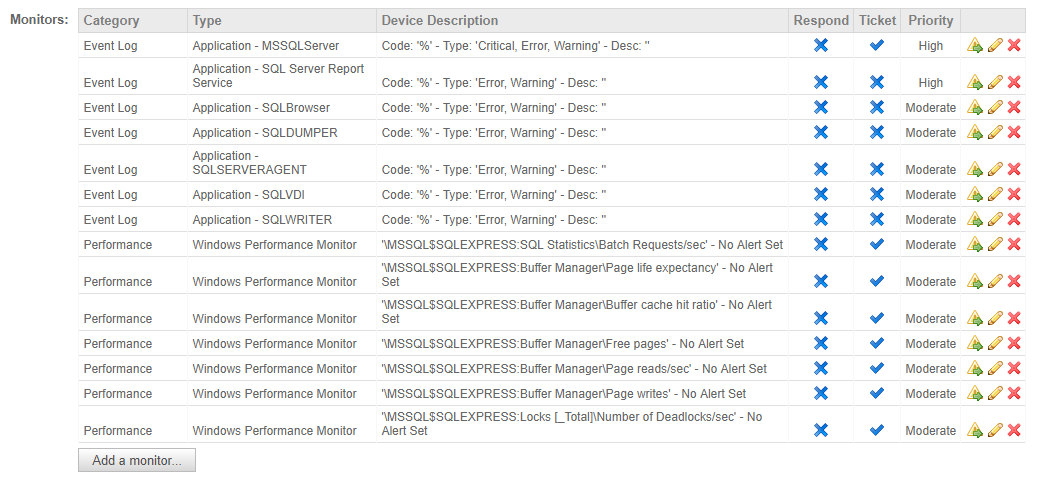Delete the Batch Requests/sec performance monitor
The width and height of the screenshot is (1037, 482).
click(1014, 245)
